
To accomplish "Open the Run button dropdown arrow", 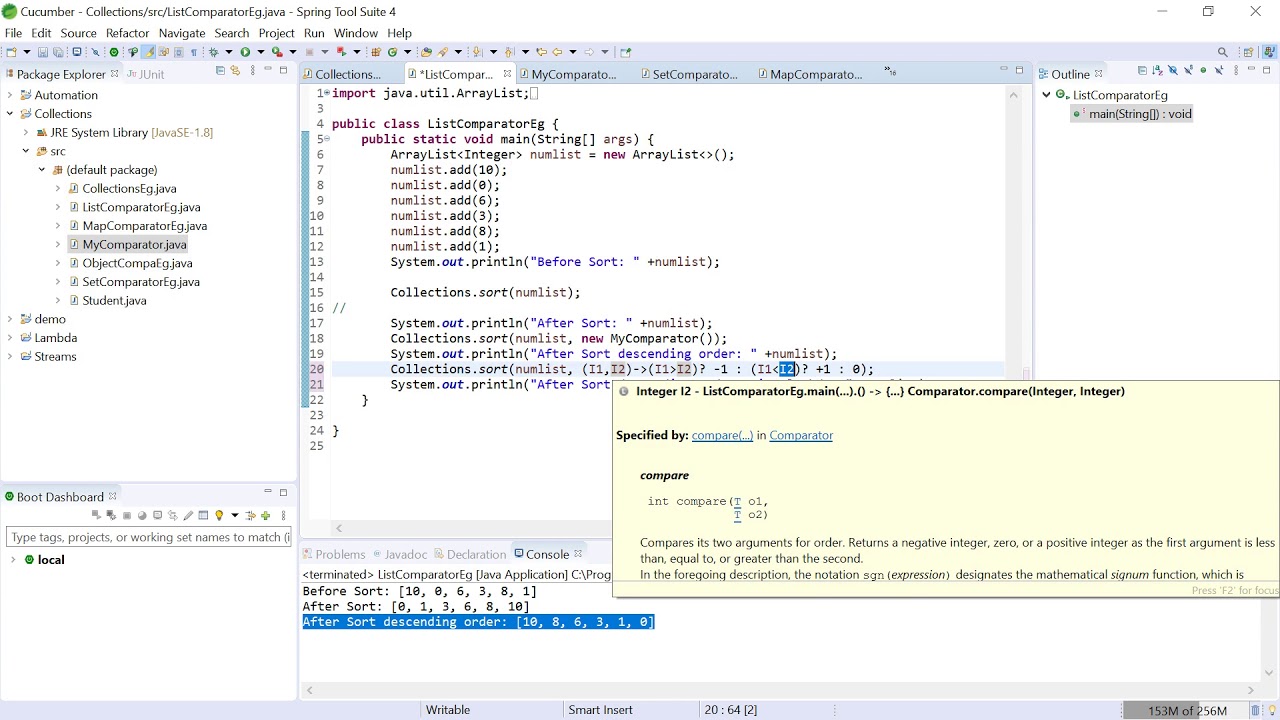I will [x=260, y=52].
